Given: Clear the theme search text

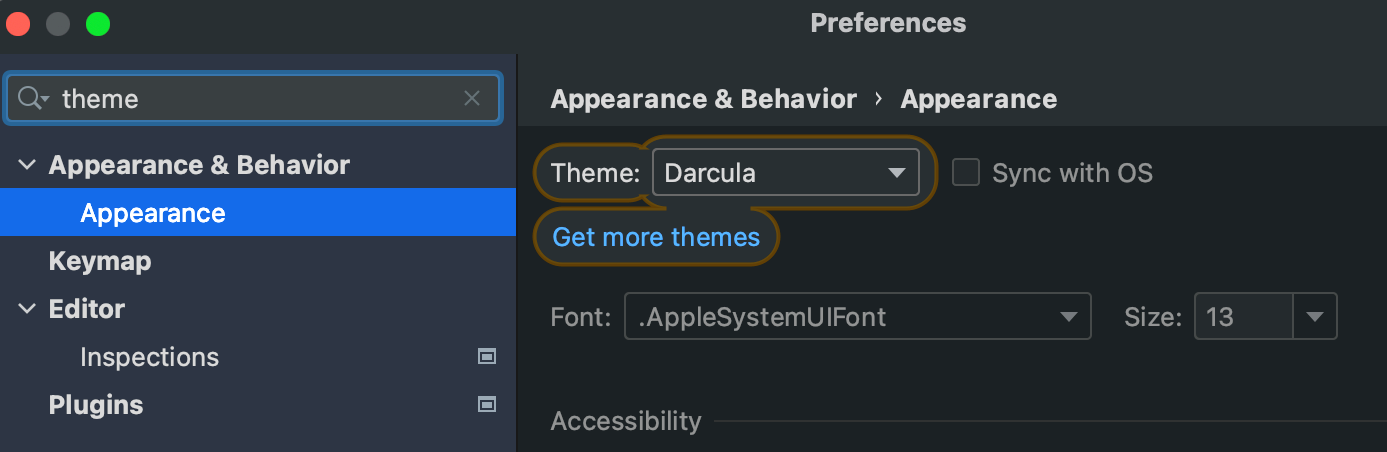Looking at the screenshot, I should pos(472,98).
